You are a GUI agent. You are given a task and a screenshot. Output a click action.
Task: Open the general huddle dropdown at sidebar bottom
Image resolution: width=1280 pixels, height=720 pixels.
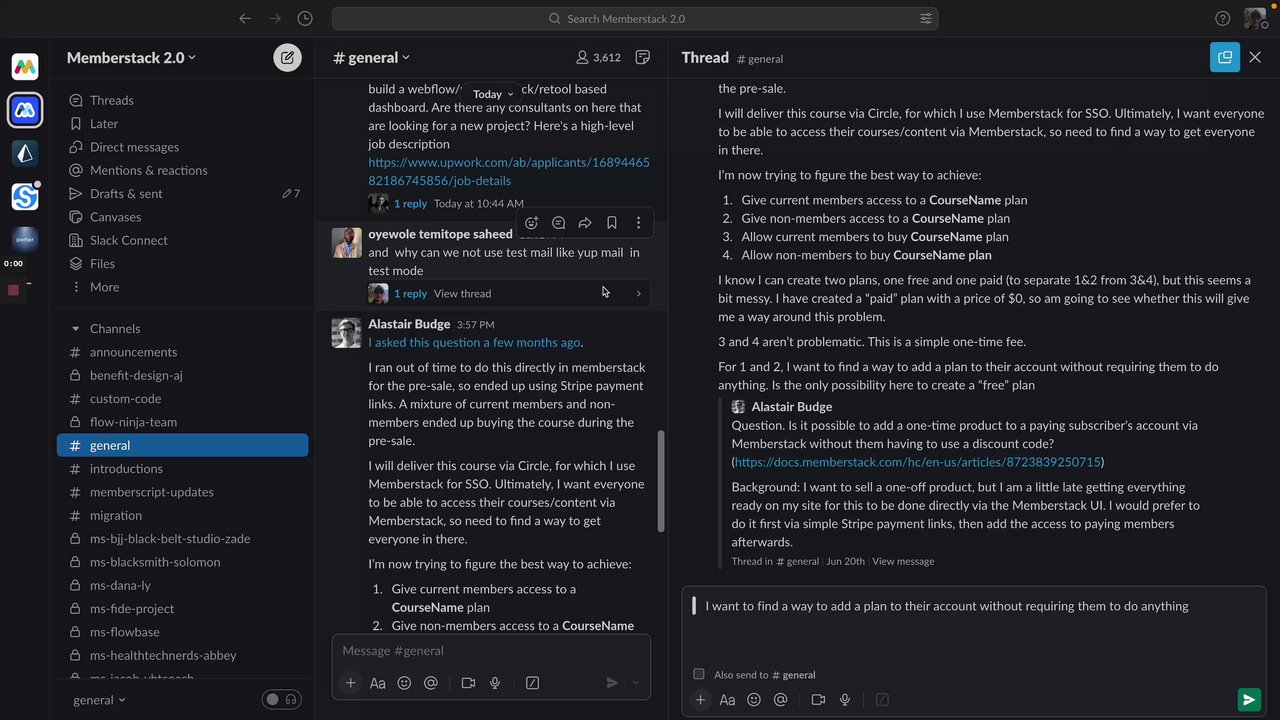click(x=99, y=700)
